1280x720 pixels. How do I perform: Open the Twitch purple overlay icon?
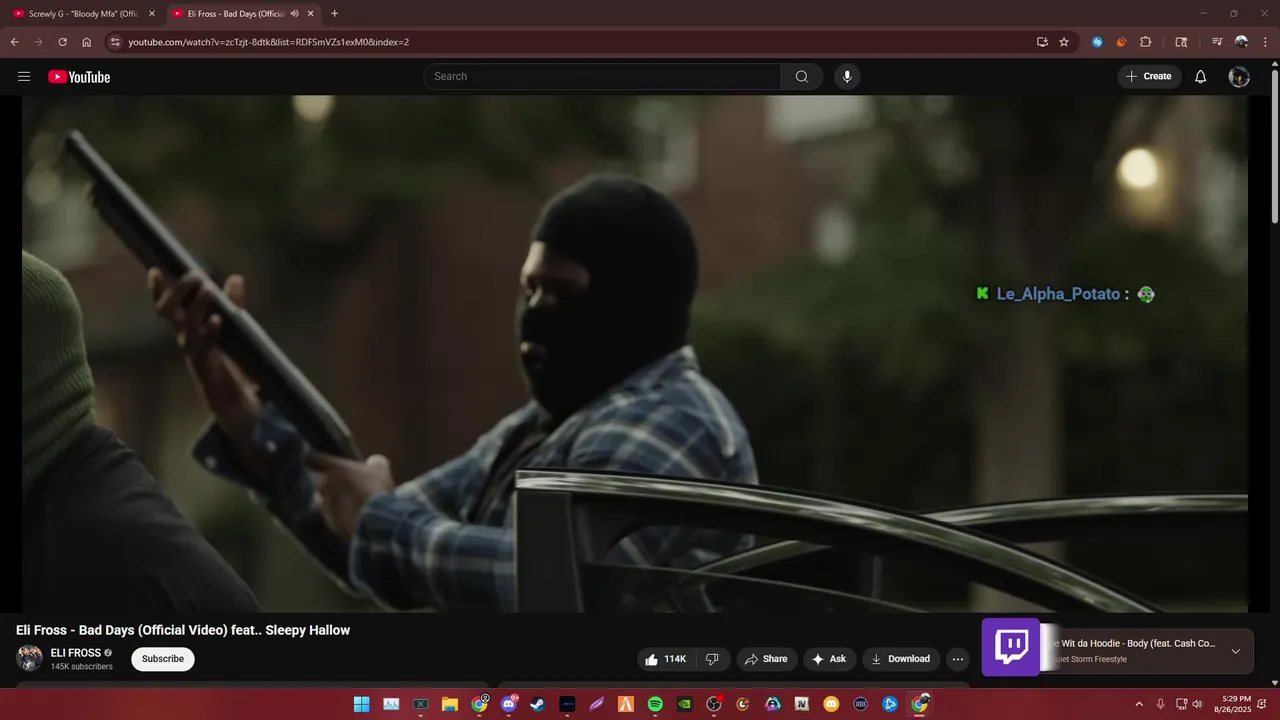point(1011,647)
